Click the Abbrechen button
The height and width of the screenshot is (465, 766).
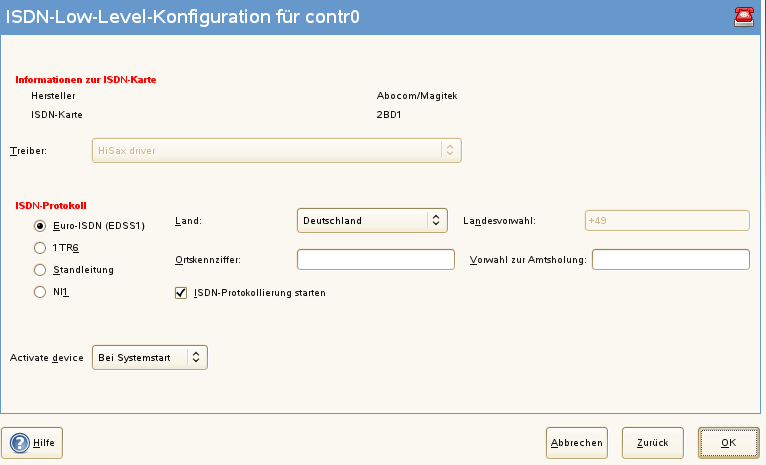pos(577,442)
